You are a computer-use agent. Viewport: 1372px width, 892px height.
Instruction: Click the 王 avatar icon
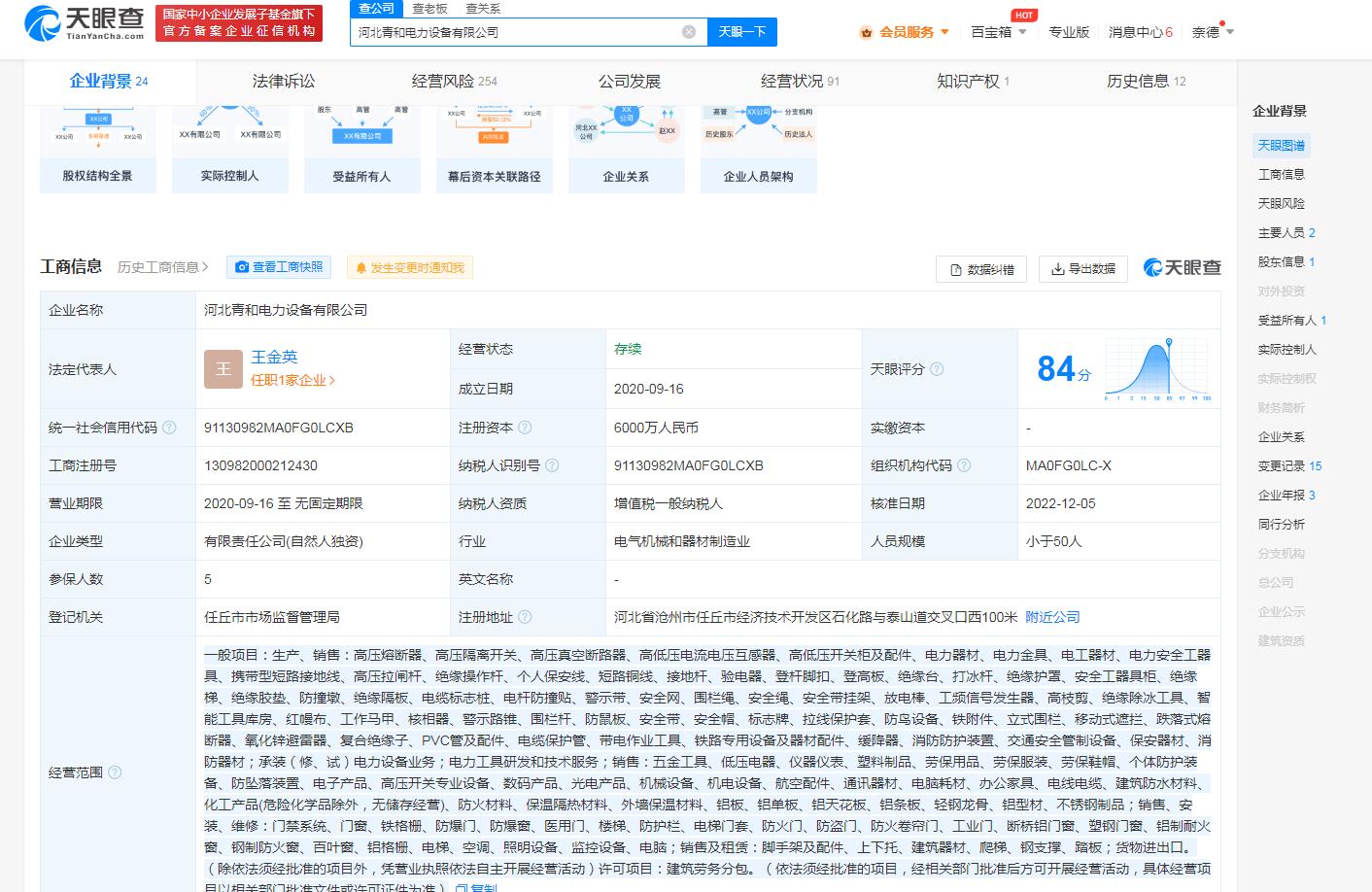click(223, 369)
